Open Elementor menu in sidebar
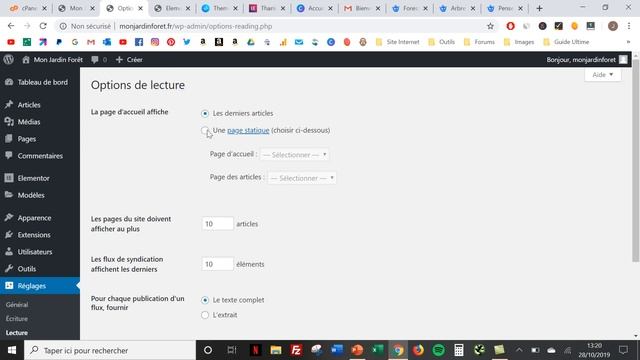Image resolution: width=640 pixels, height=360 pixels. pos(40,178)
